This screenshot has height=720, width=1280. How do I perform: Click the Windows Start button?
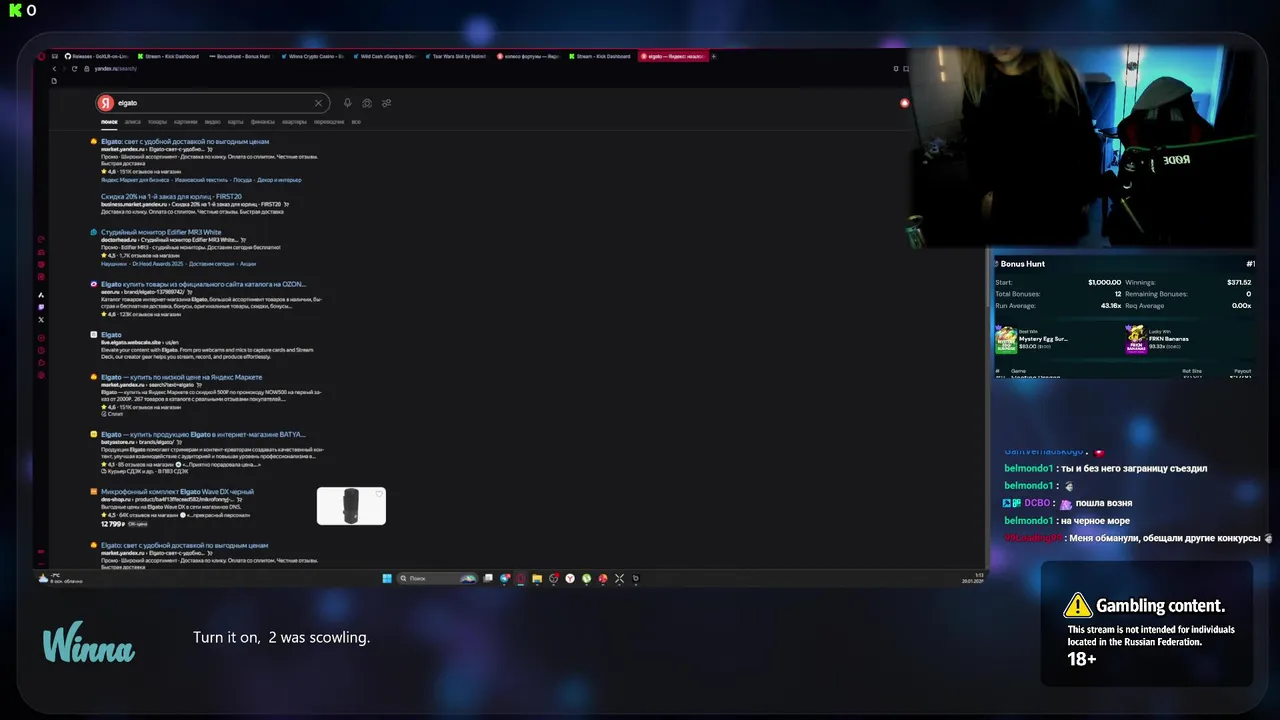387,578
